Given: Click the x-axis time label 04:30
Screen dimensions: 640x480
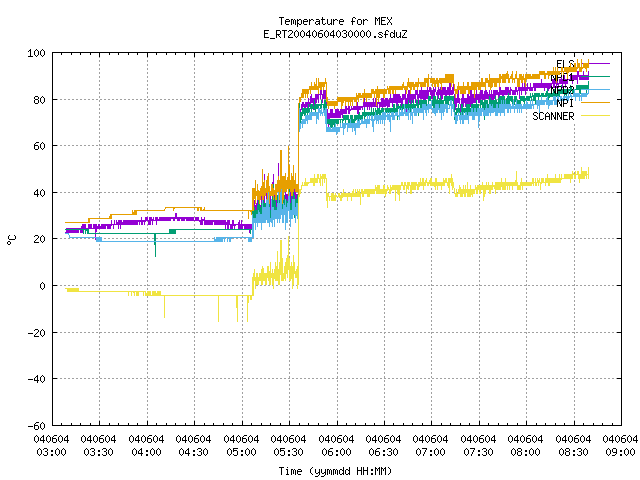Looking at the screenshot, I should 193,452.
